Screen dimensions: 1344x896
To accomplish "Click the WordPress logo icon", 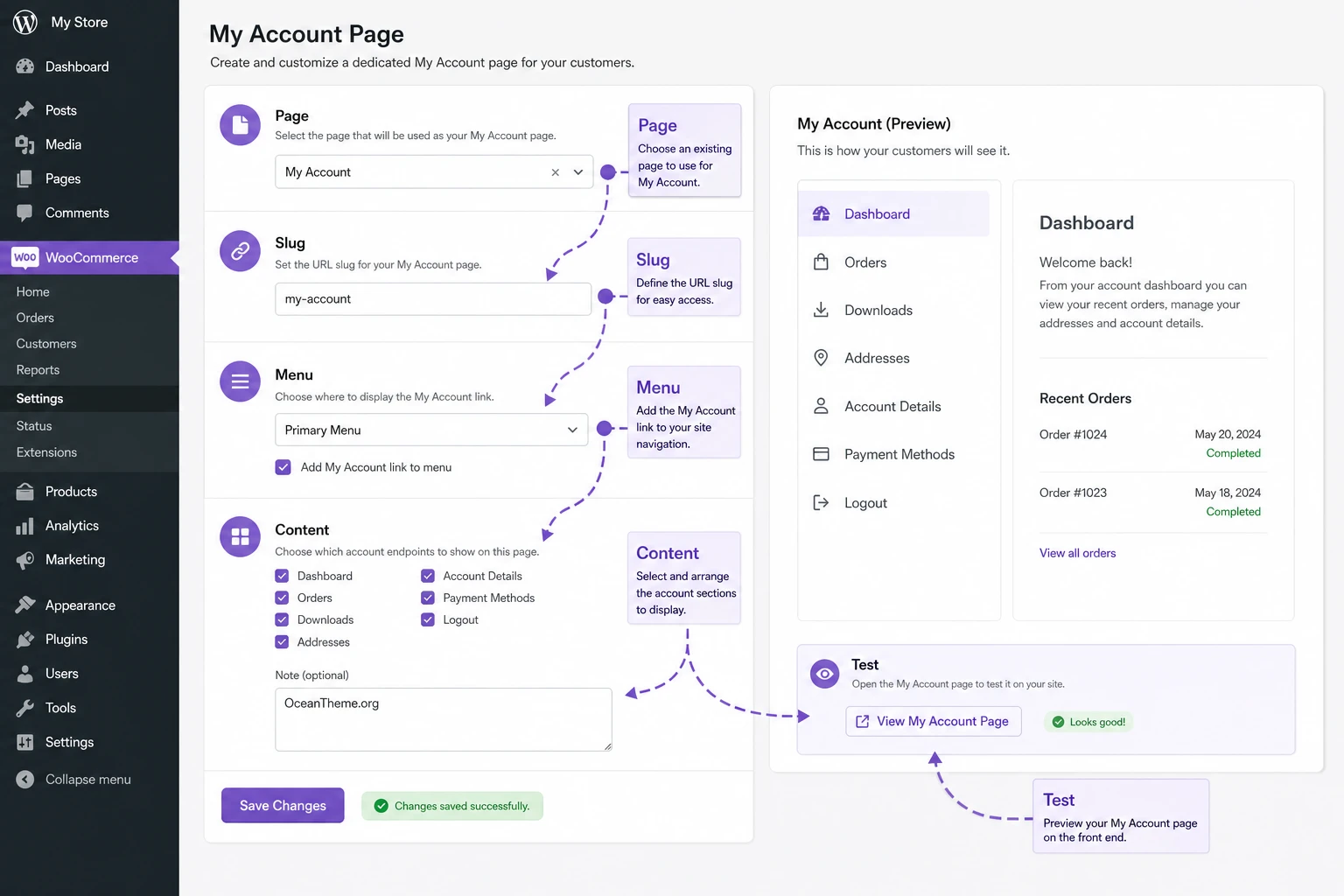I will pyautogui.click(x=25, y=22).
